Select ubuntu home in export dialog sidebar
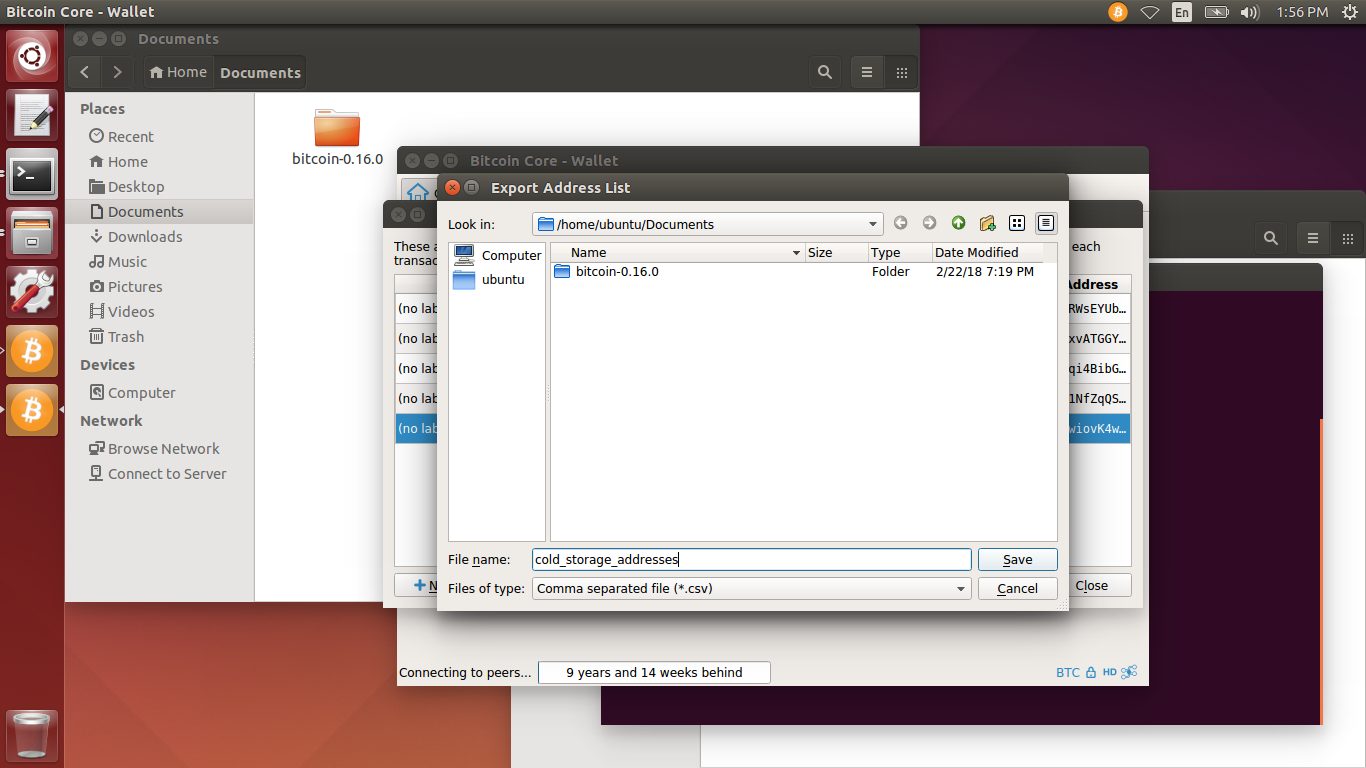Image resolution: width=1366 pixels, height=768 pixels. click(497, 279)
